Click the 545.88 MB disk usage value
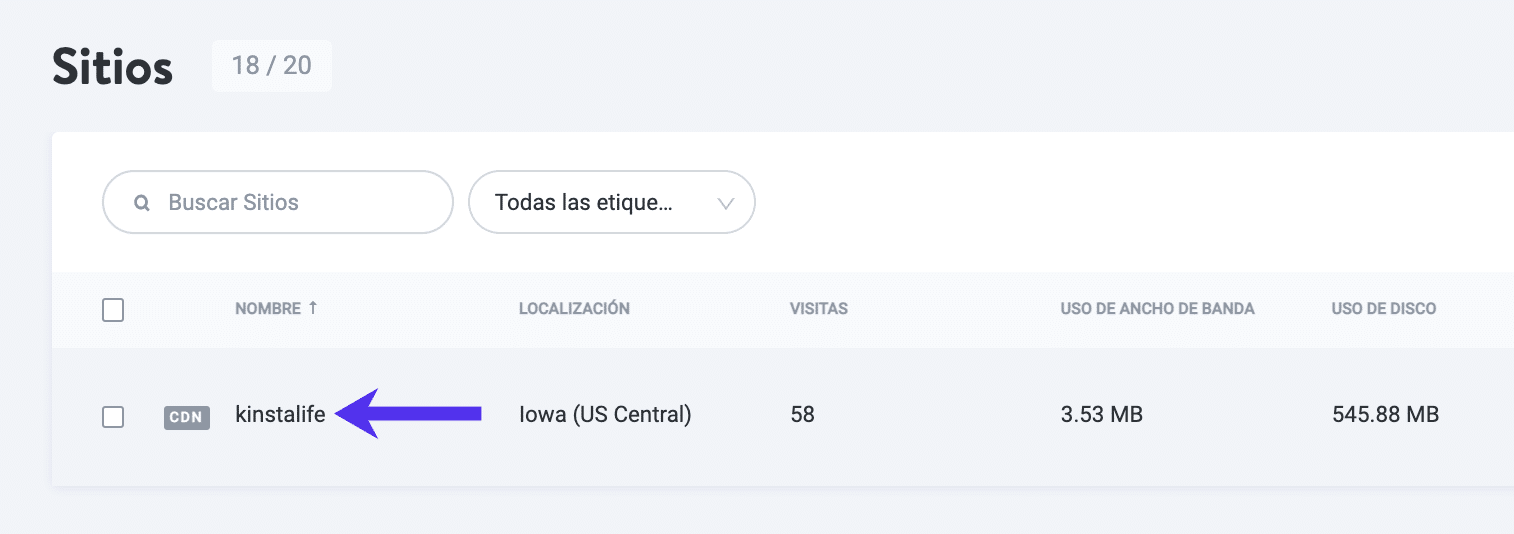1514x534 pixels. (x=1385, y=414)
